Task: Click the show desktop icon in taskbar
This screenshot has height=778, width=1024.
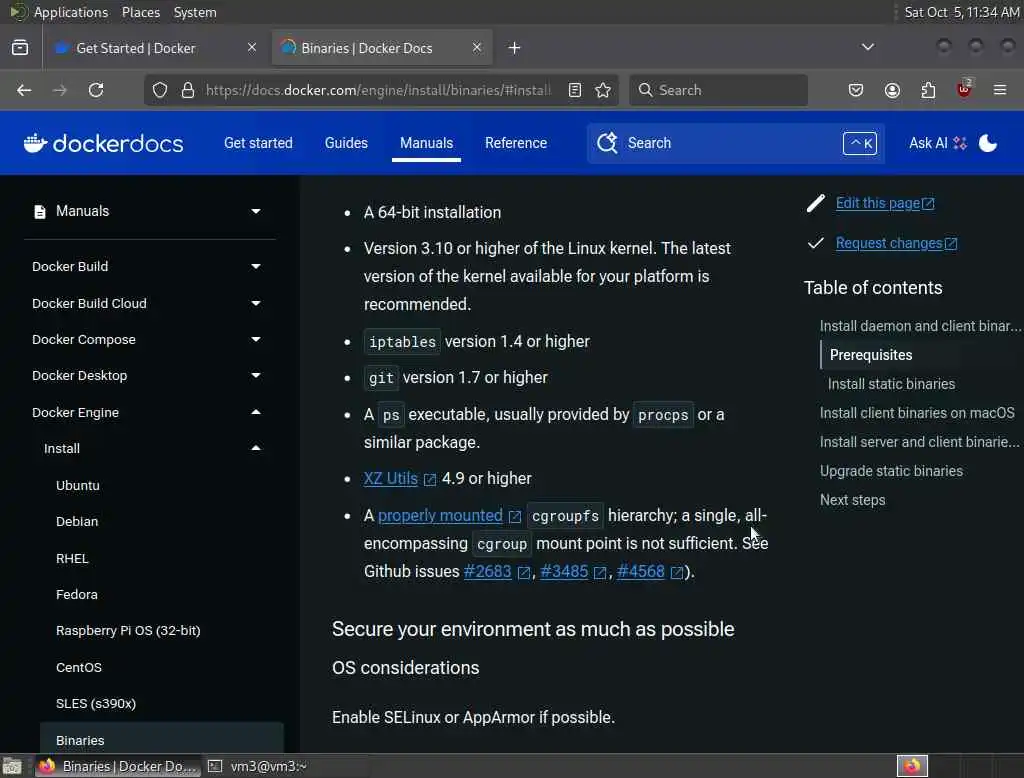Action: coord(12,766)
